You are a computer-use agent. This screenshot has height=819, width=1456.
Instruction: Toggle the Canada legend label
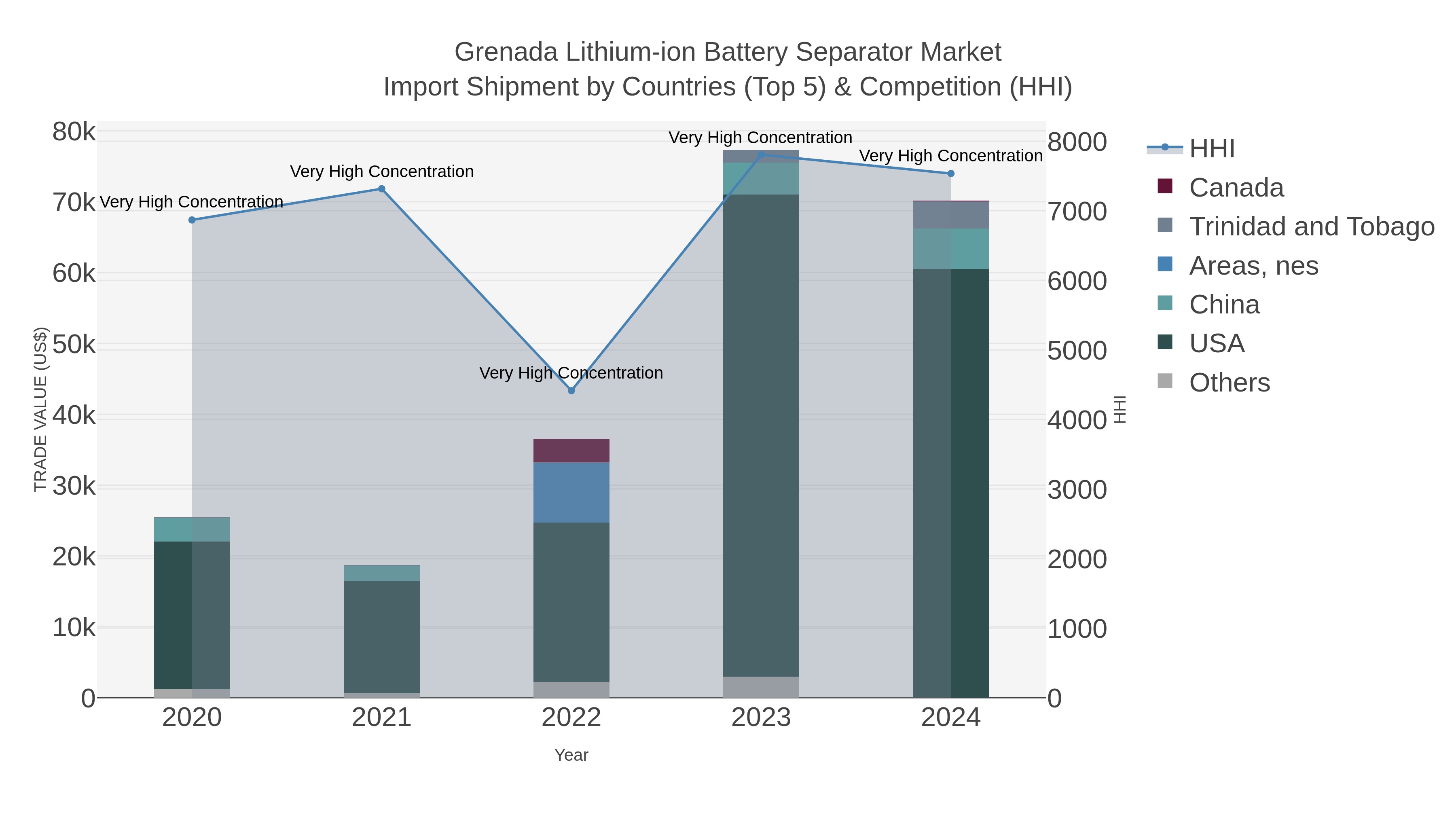1237,188
